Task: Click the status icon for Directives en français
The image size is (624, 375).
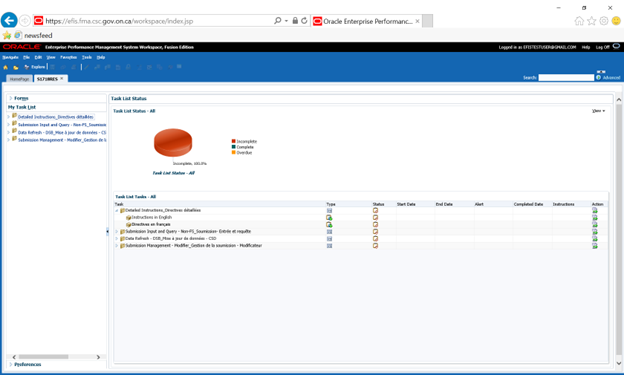Action: click(x=375, y=225)
